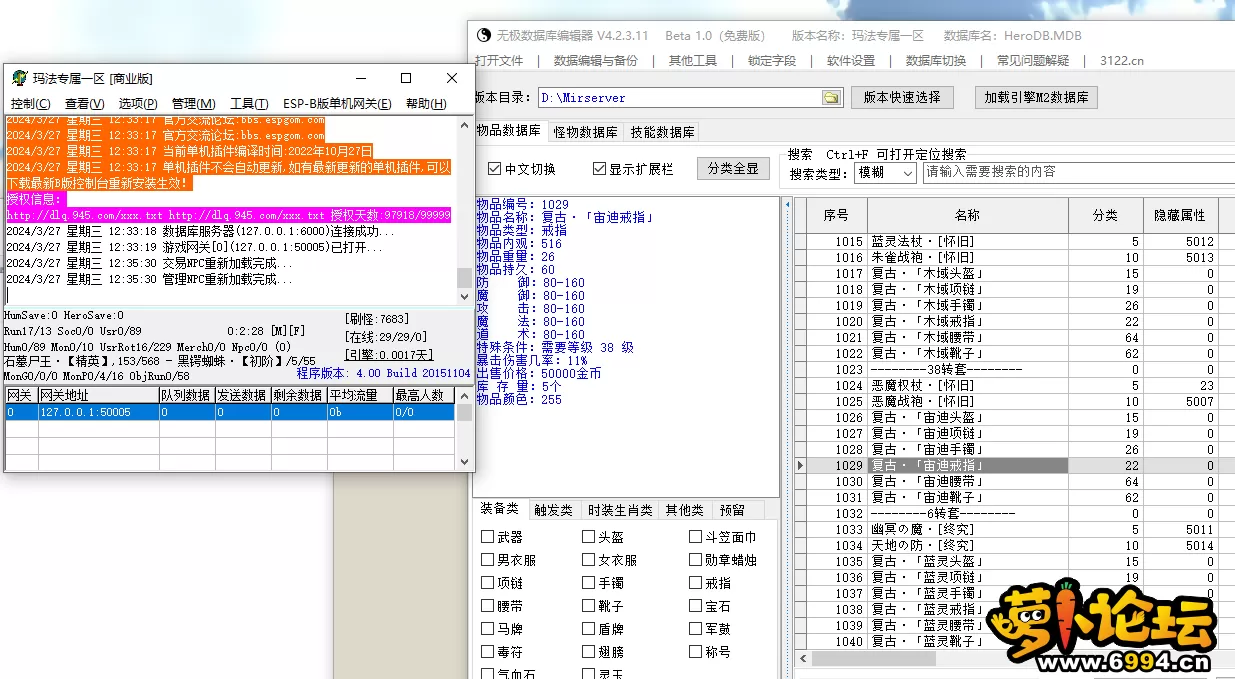Check the 宝石 checkbox
The height and width of the screenshot is (679, 1235).
(x=695, y=606)
